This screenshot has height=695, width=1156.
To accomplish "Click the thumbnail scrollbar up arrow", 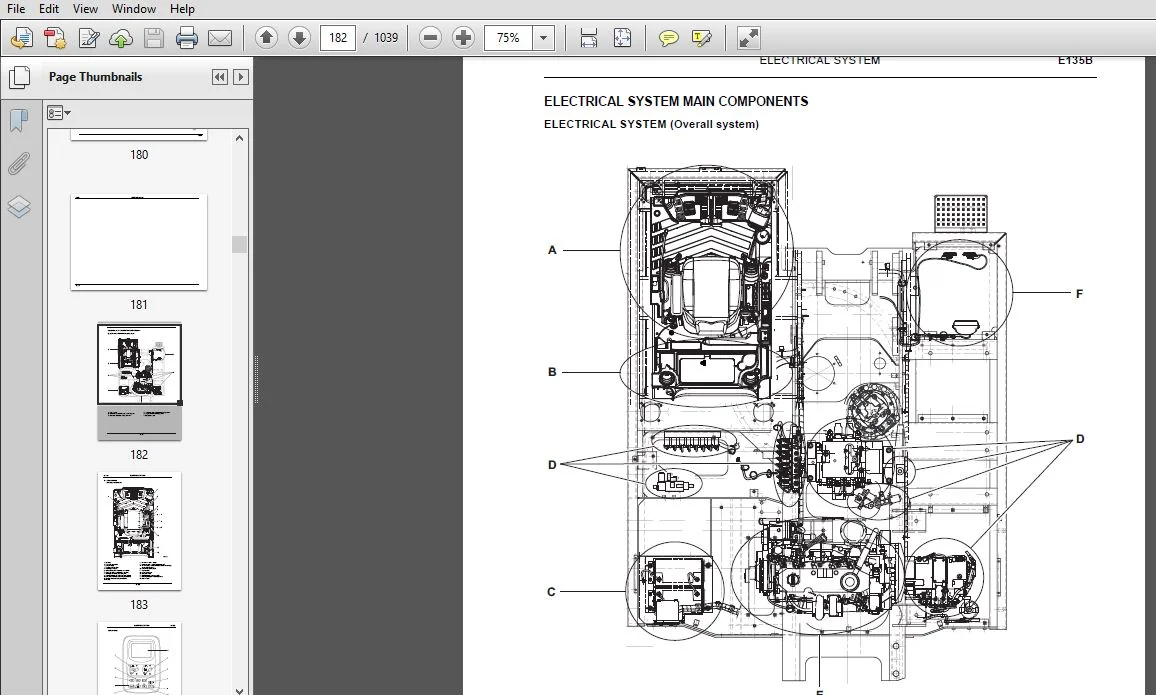I will pos(240,138).
